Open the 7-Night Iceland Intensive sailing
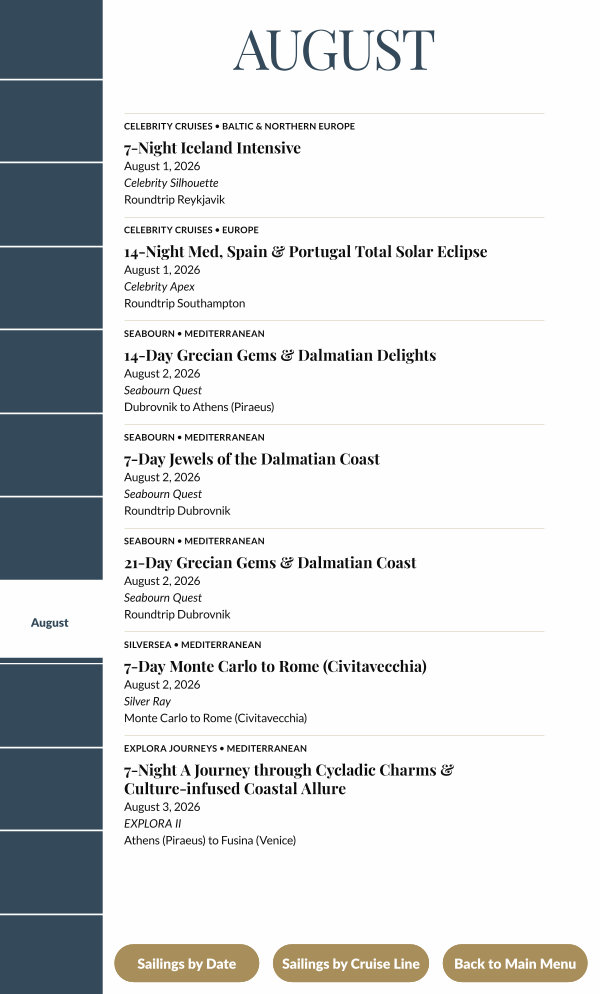 coord(212,148)
